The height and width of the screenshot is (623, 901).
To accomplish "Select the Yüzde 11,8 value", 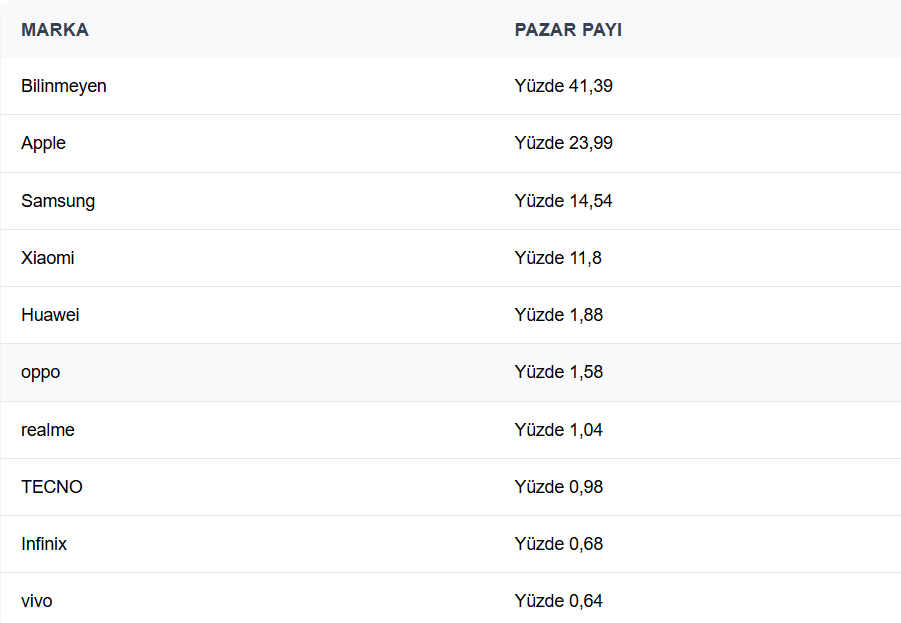I will [x=558, y=258].
